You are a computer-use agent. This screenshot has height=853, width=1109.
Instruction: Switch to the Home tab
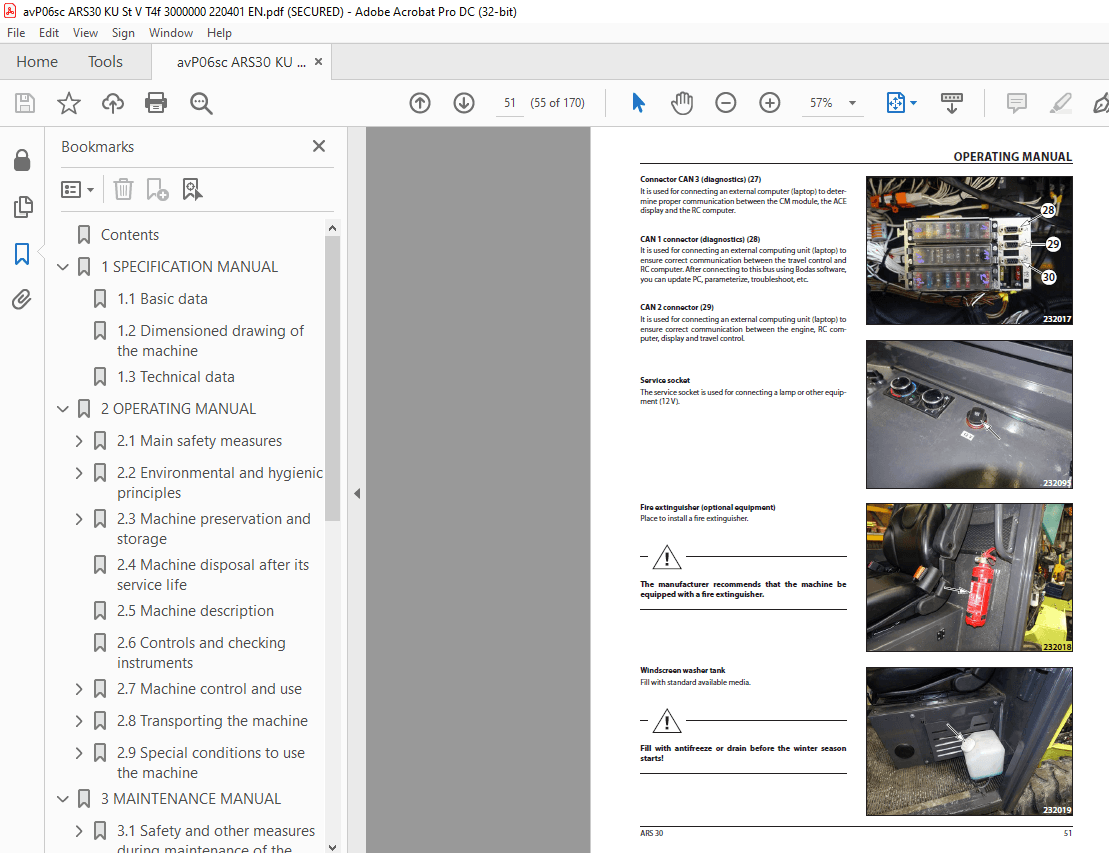coord(37,61)
